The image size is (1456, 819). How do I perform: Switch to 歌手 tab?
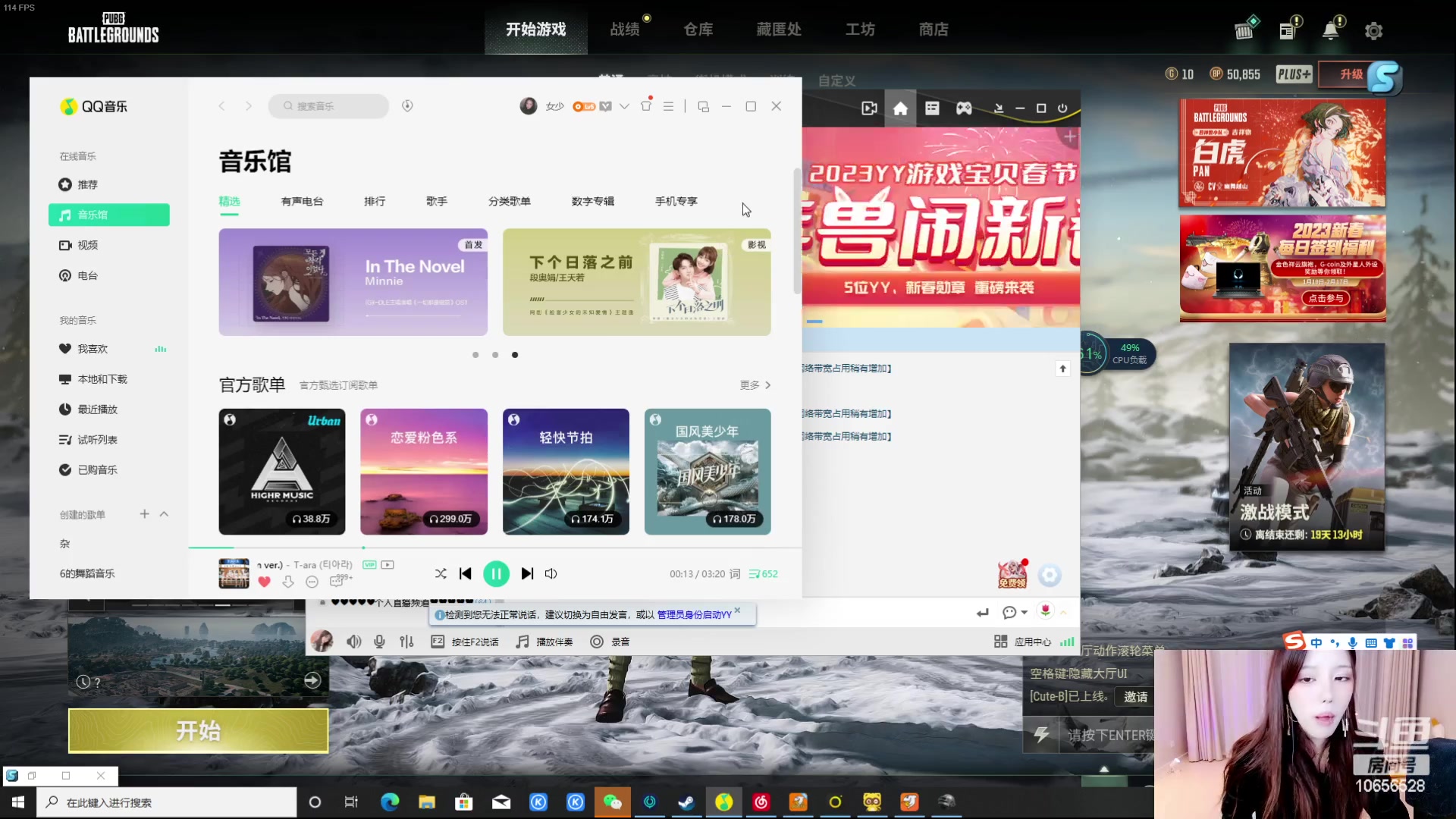[x=437, y=201]
